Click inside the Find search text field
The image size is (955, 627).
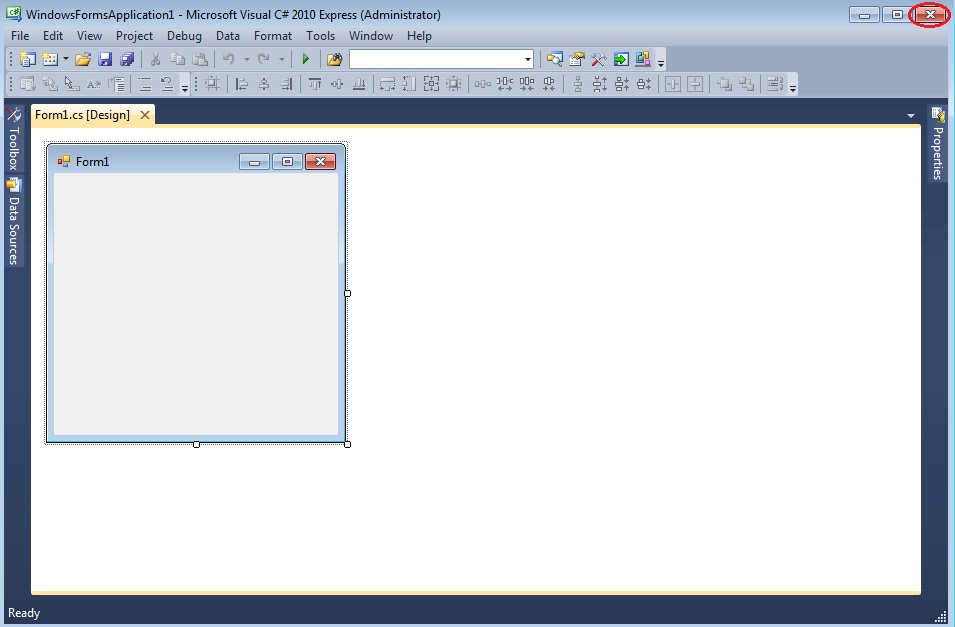click(436, 59)
